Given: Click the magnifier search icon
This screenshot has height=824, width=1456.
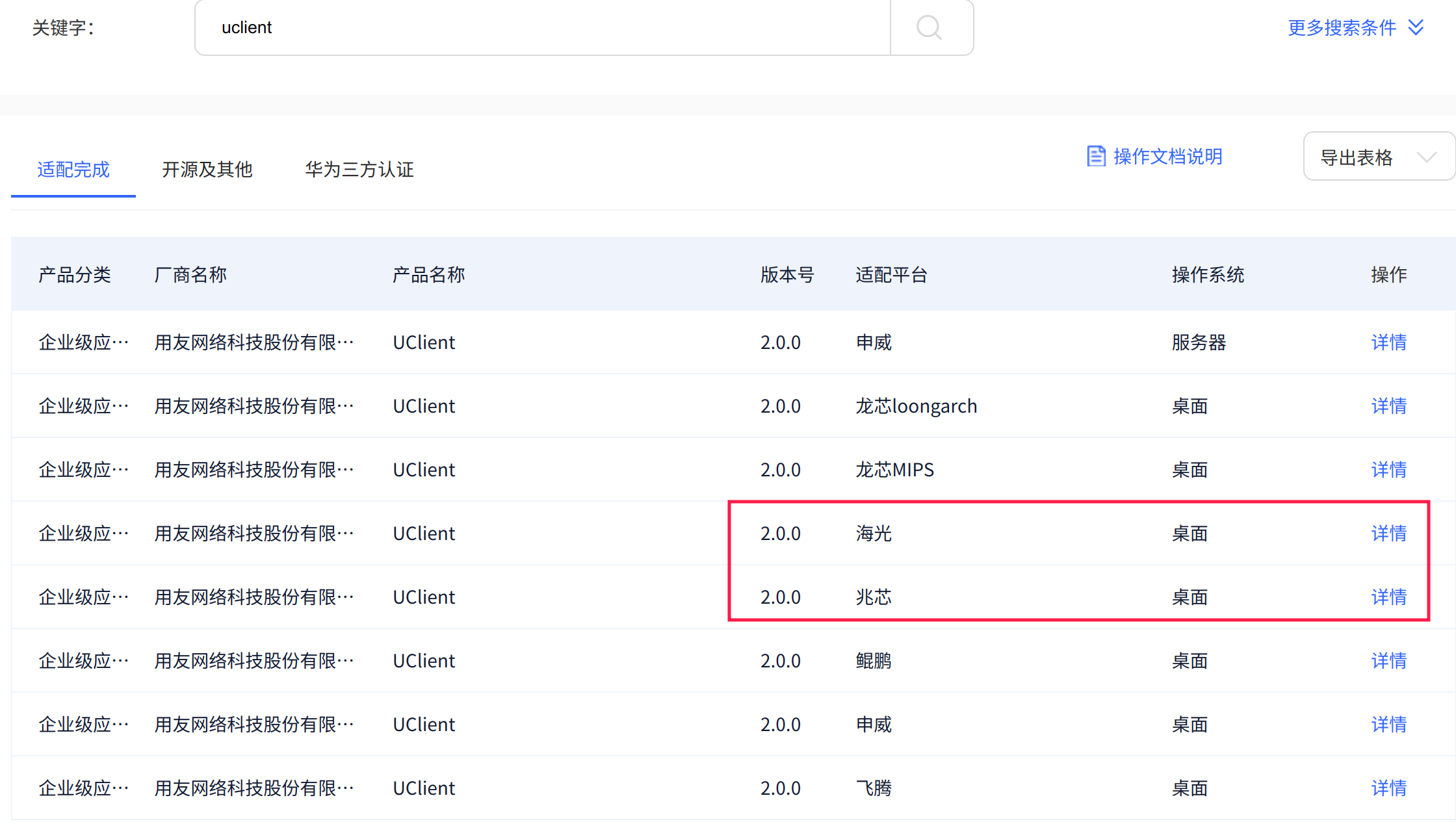Looking at the screenshot, I should 929,27.
